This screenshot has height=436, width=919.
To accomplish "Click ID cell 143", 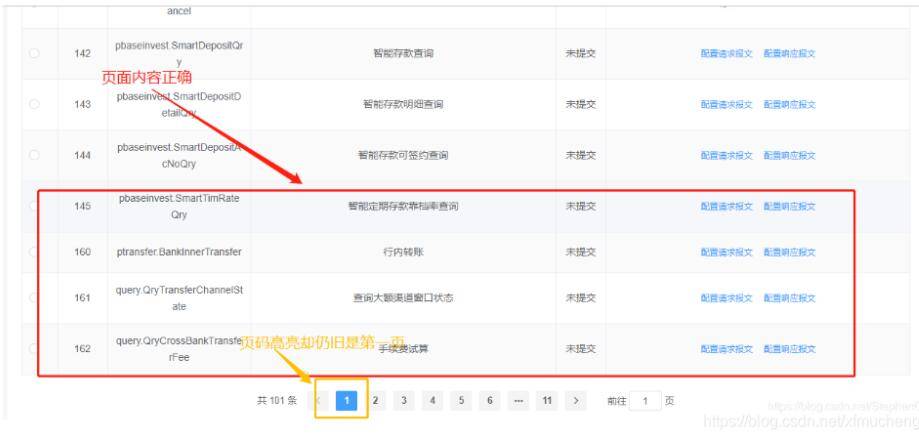I will 83,104.
